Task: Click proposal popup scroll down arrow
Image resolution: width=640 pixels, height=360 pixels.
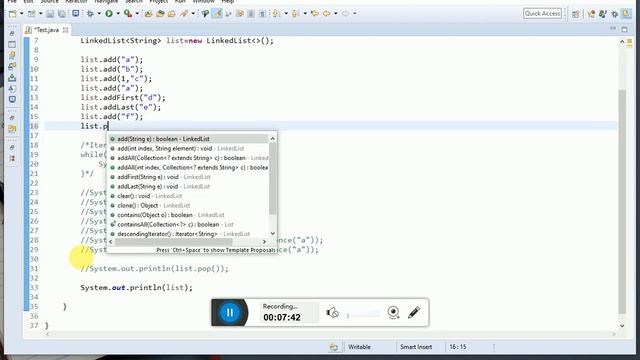Action: tap(273, 234)
